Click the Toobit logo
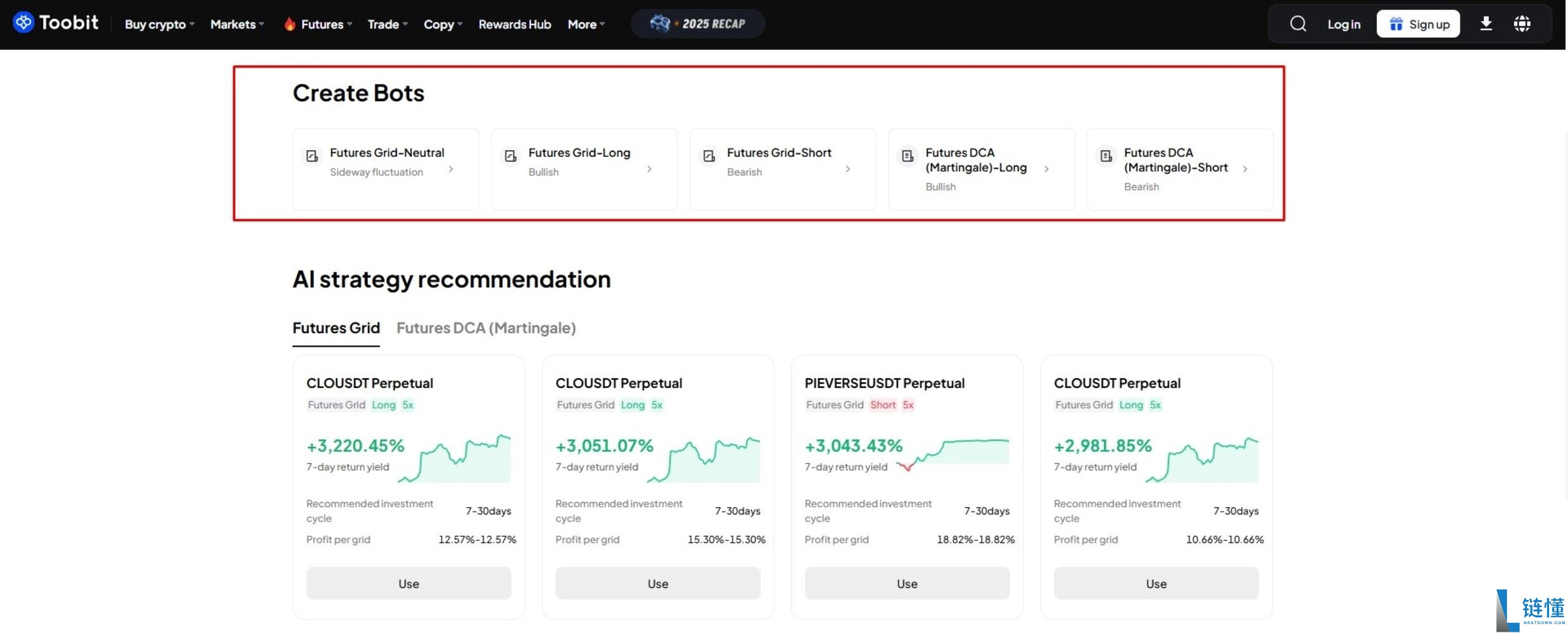1568x633 pixels. 56,23
